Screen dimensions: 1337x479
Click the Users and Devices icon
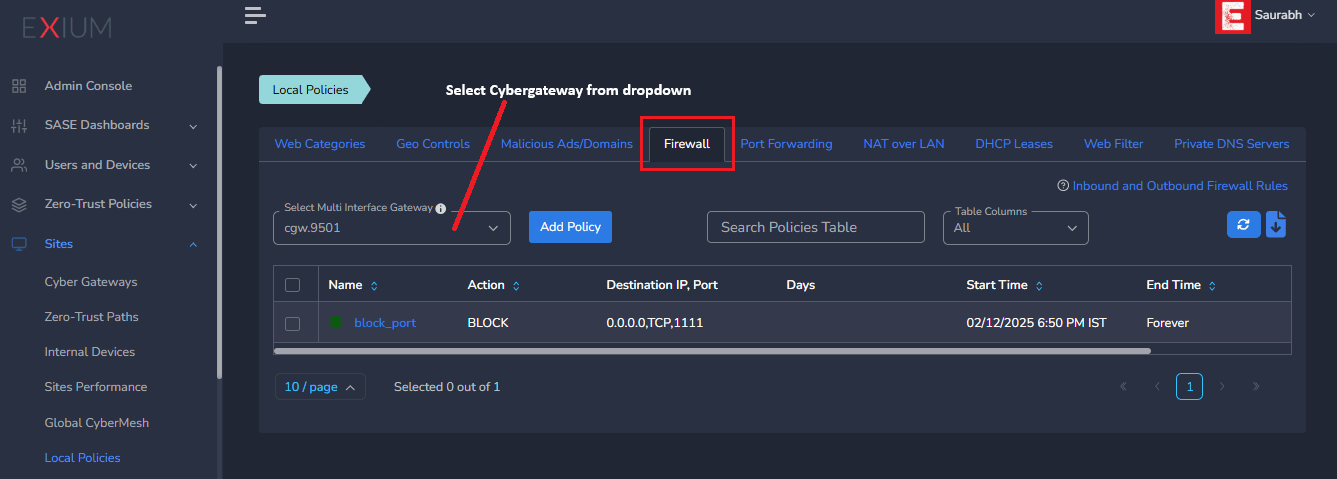[x=19, y=165]
